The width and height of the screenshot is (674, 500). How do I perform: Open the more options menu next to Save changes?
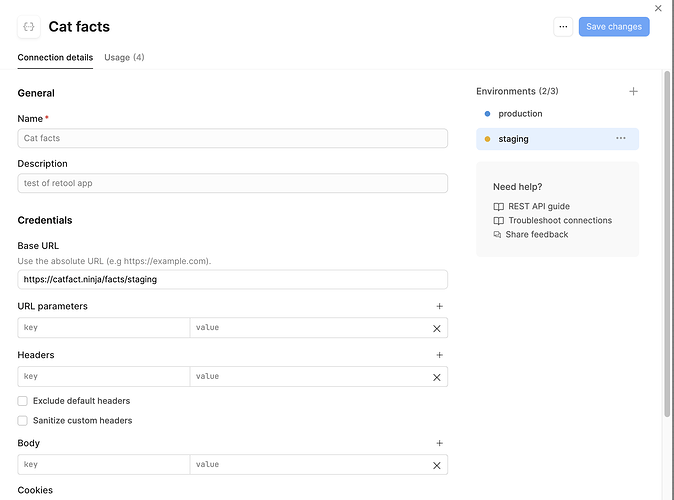pos(563,27)
